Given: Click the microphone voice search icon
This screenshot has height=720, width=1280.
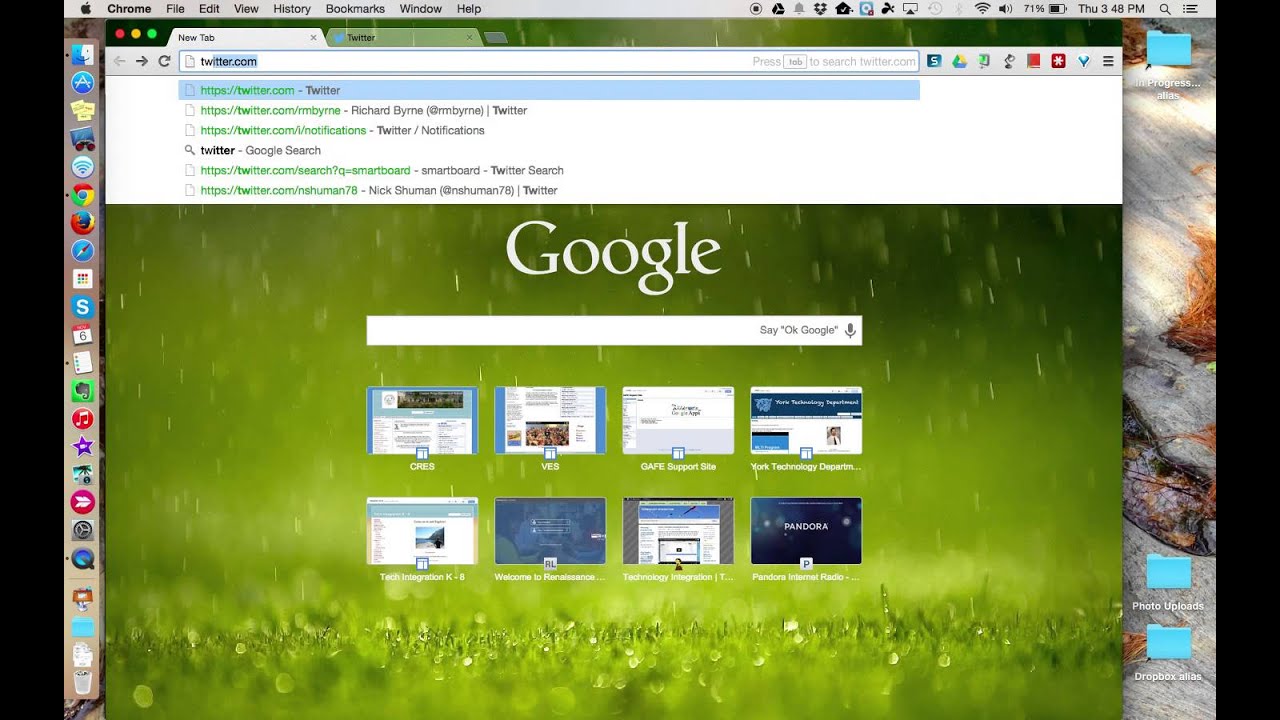Looking at the screenshot, I should [850, 330].
